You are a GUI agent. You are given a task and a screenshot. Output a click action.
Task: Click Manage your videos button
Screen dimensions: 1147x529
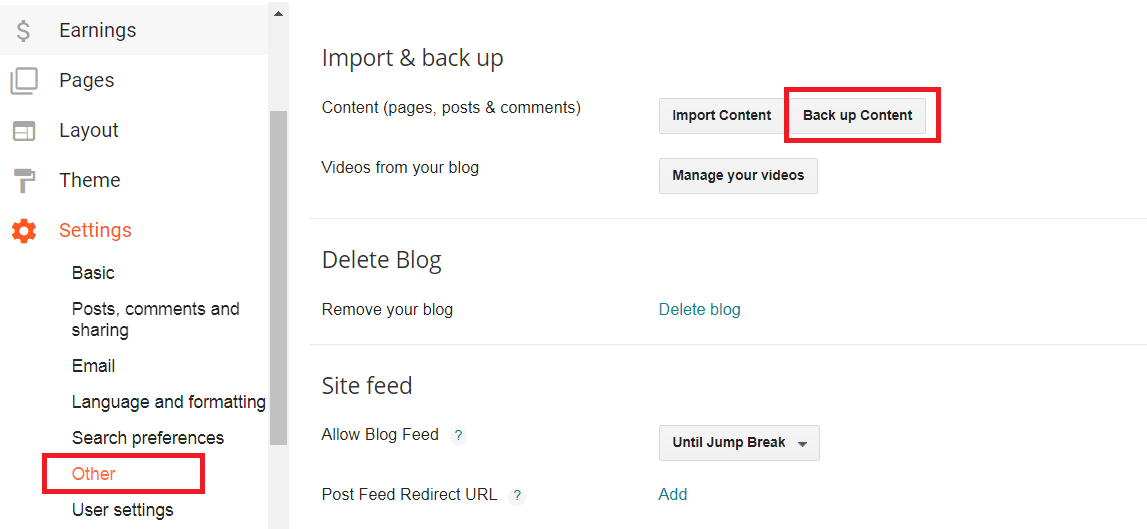pyautogui.click(x=738, y=176)
